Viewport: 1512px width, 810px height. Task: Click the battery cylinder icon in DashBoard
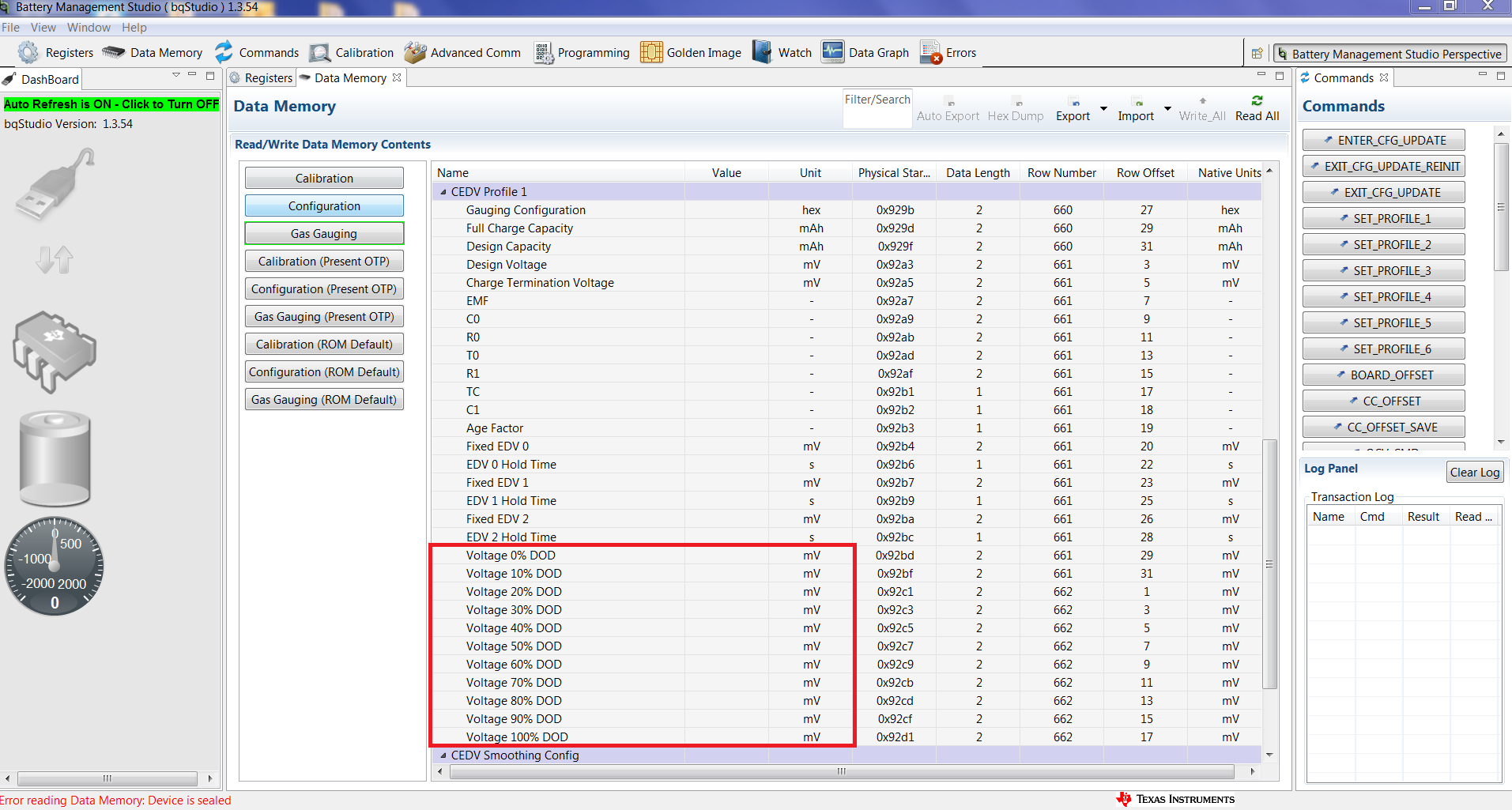click(x=55, y=458)
